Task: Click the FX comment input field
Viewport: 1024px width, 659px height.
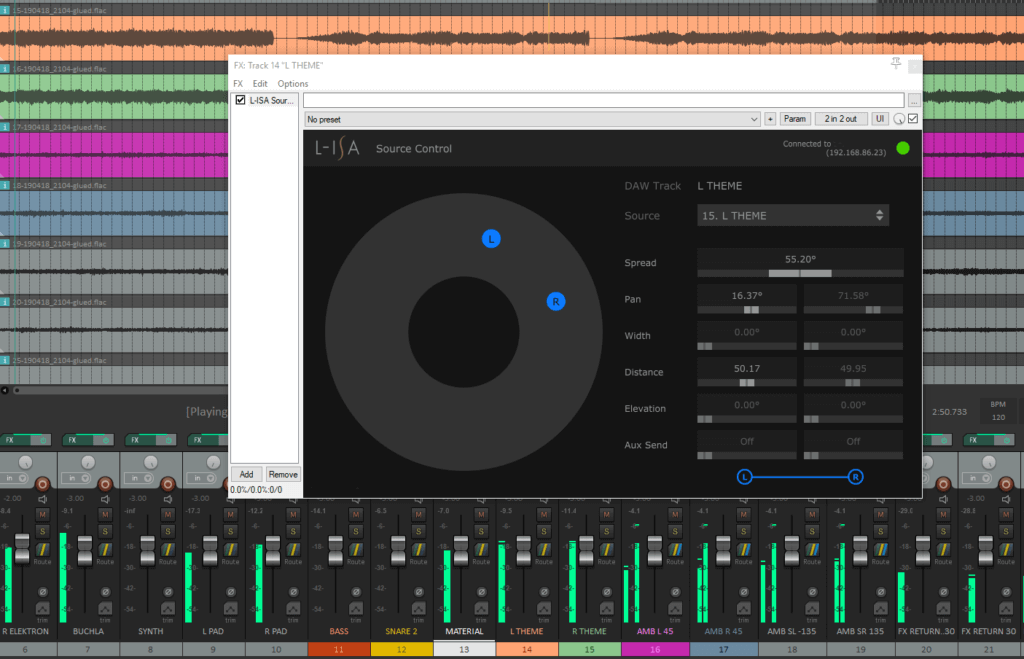Action: point(603,100)
